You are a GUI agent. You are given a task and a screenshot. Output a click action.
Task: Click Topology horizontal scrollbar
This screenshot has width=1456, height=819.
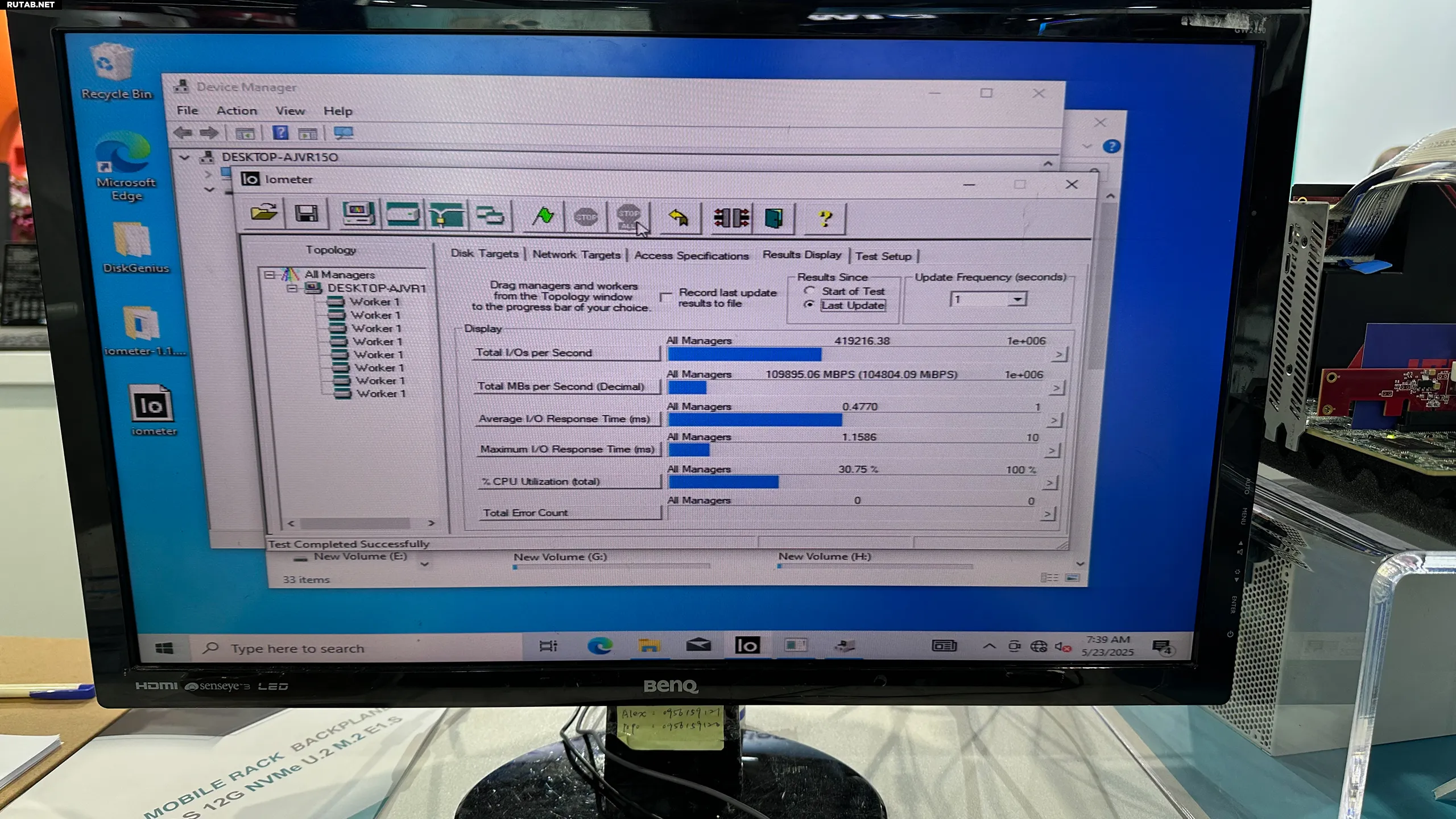coord(361,523)
